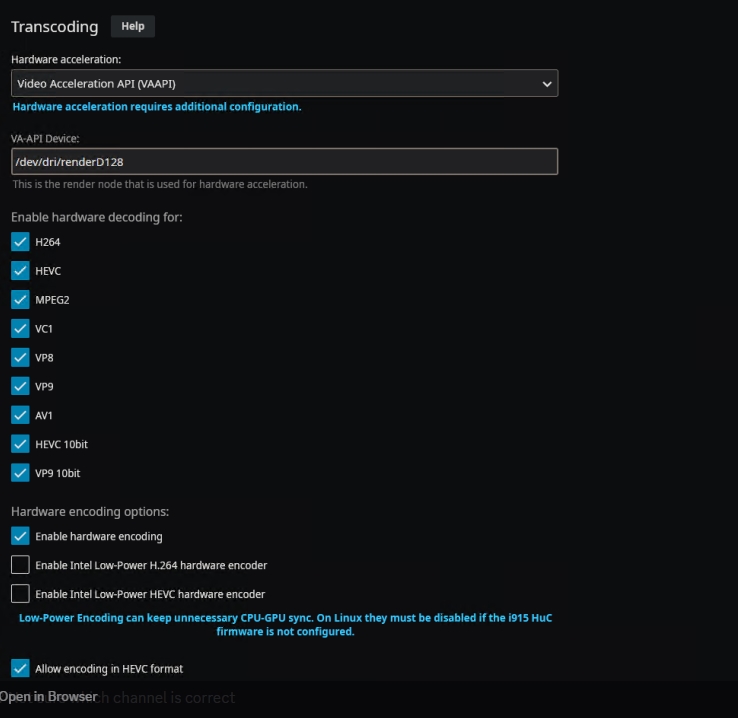Uncheck HEVC hardware decoding
The image size is (738, 718).
click(20, 270)
